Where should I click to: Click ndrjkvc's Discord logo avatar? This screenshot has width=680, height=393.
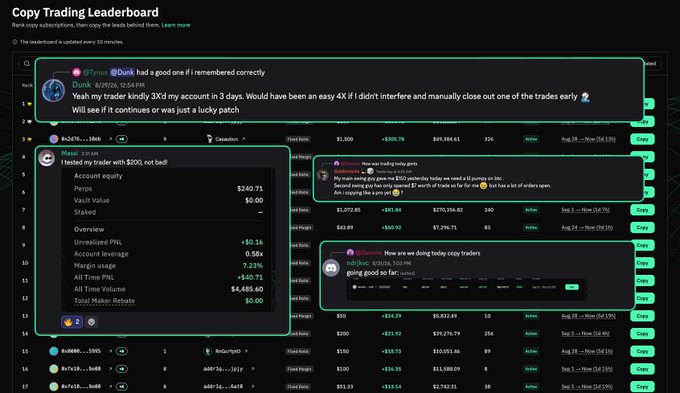331,268
